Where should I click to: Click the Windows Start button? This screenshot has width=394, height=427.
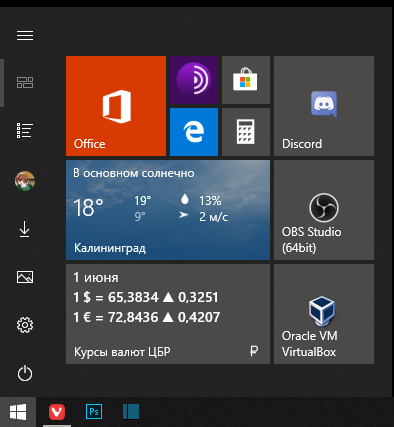point(18,412)
